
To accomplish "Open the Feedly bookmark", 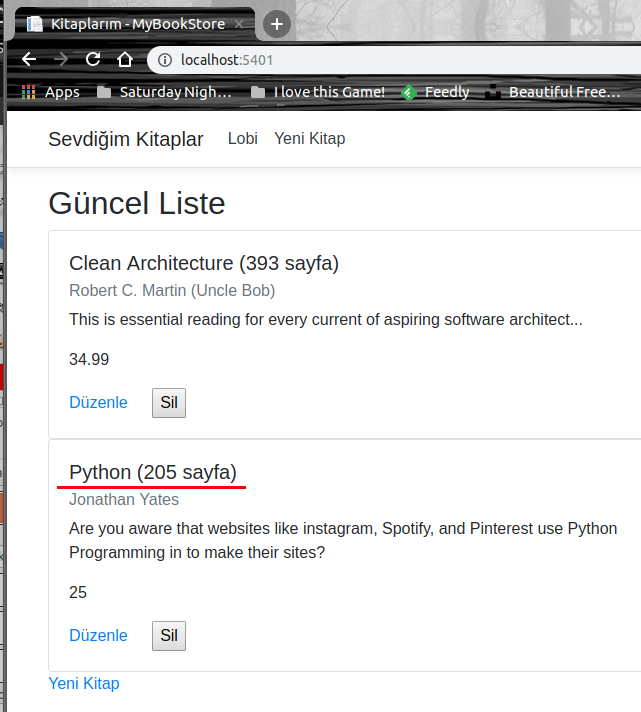I will coord(436,92).
